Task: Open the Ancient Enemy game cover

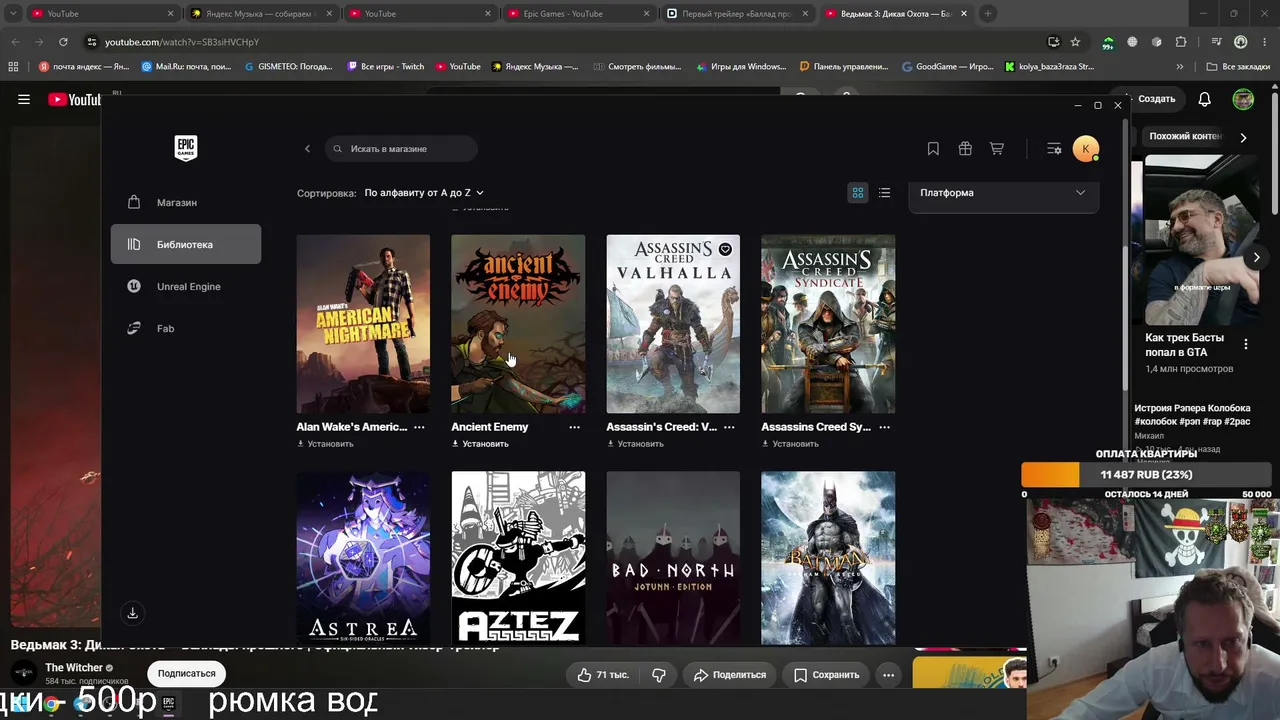Action: click(518, 324)
